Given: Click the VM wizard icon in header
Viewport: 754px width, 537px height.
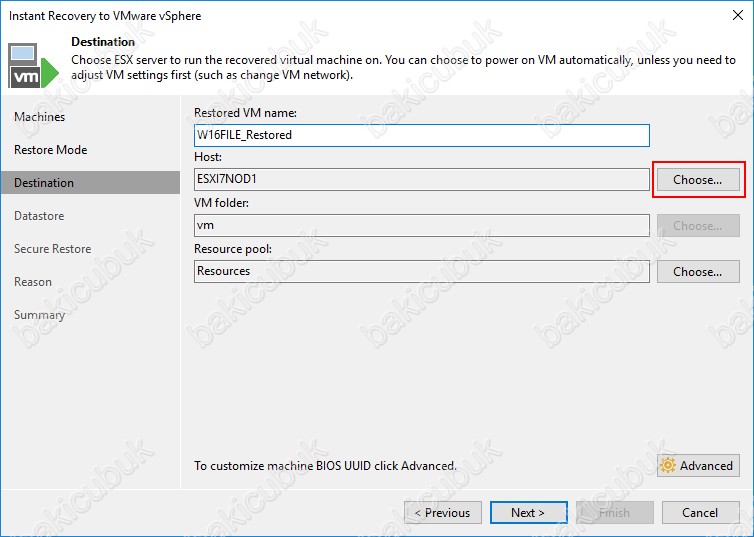Looking at the screenshot, I should [x=32, y=65].
